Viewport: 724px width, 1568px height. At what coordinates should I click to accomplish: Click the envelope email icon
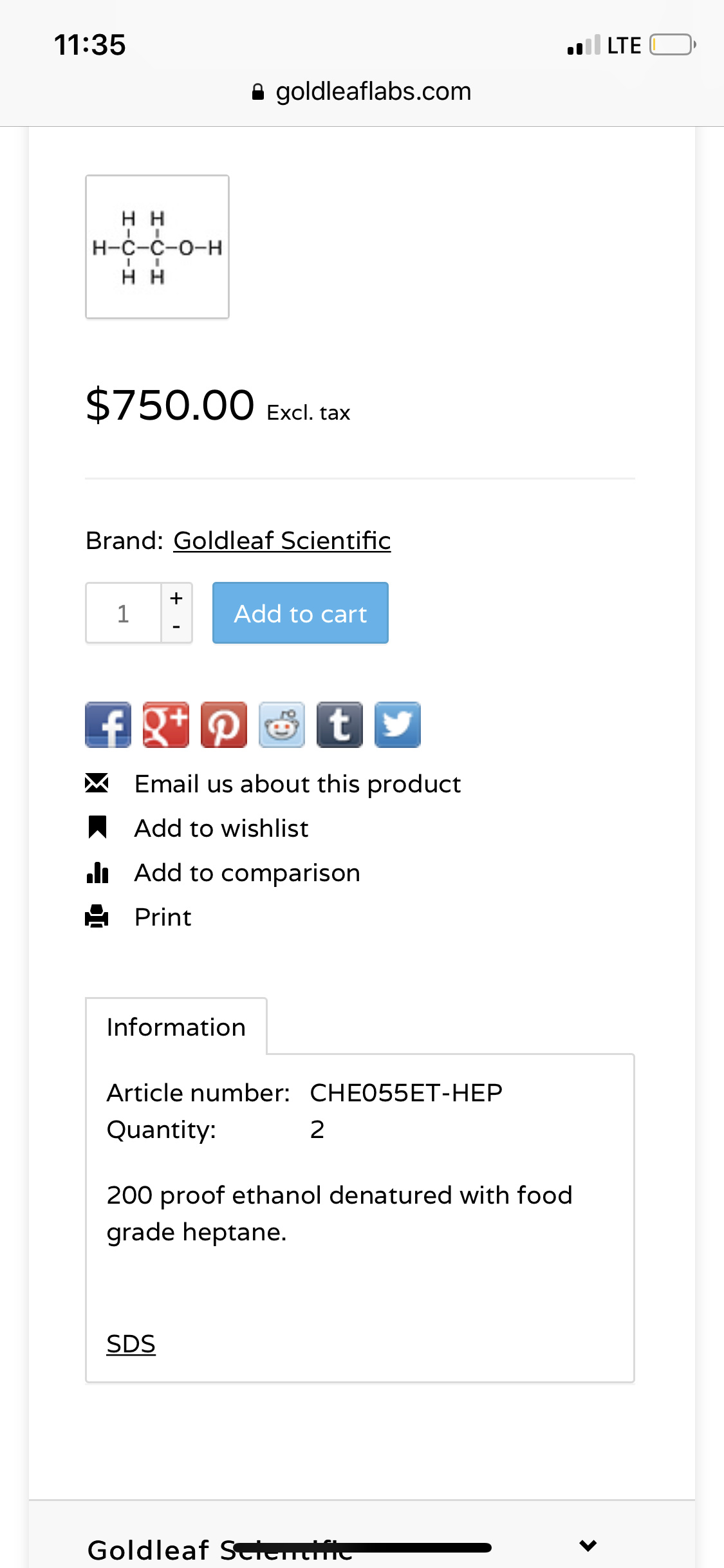pyautogui.click(x=97, y=783)
